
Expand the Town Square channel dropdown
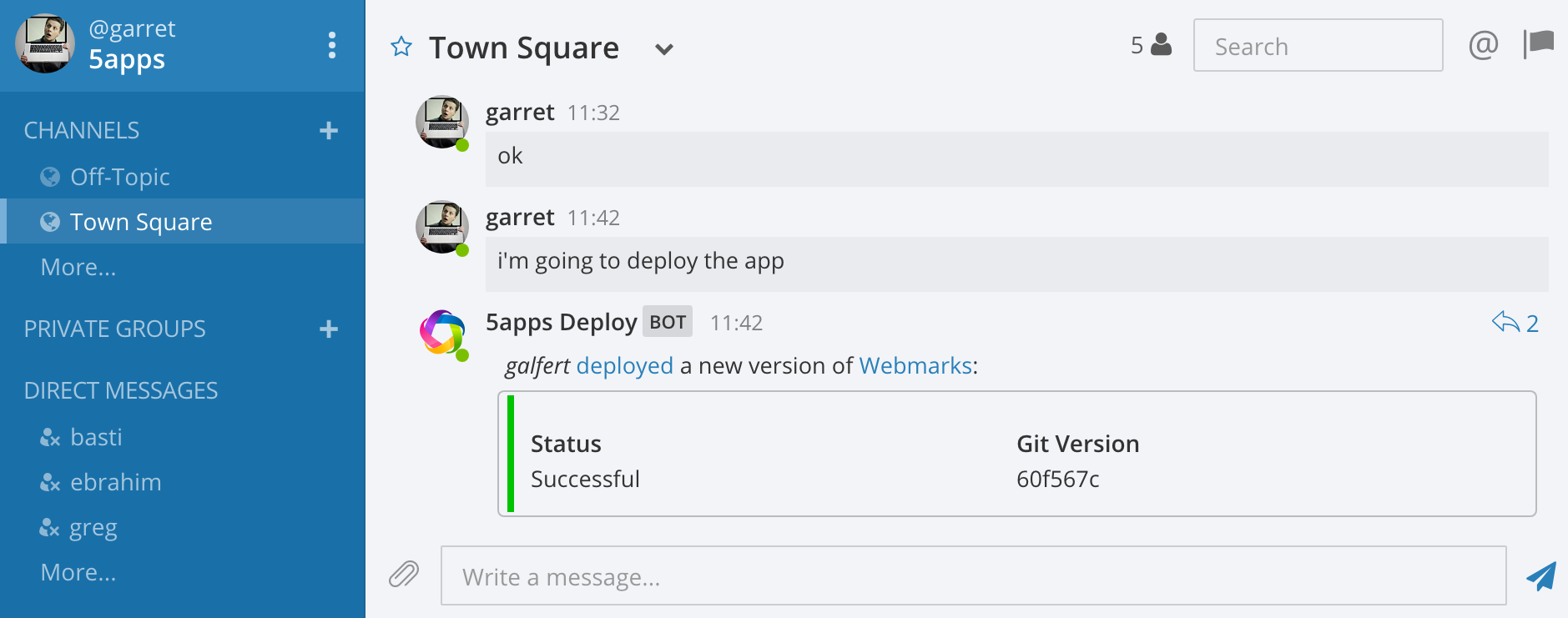[664, 49]
